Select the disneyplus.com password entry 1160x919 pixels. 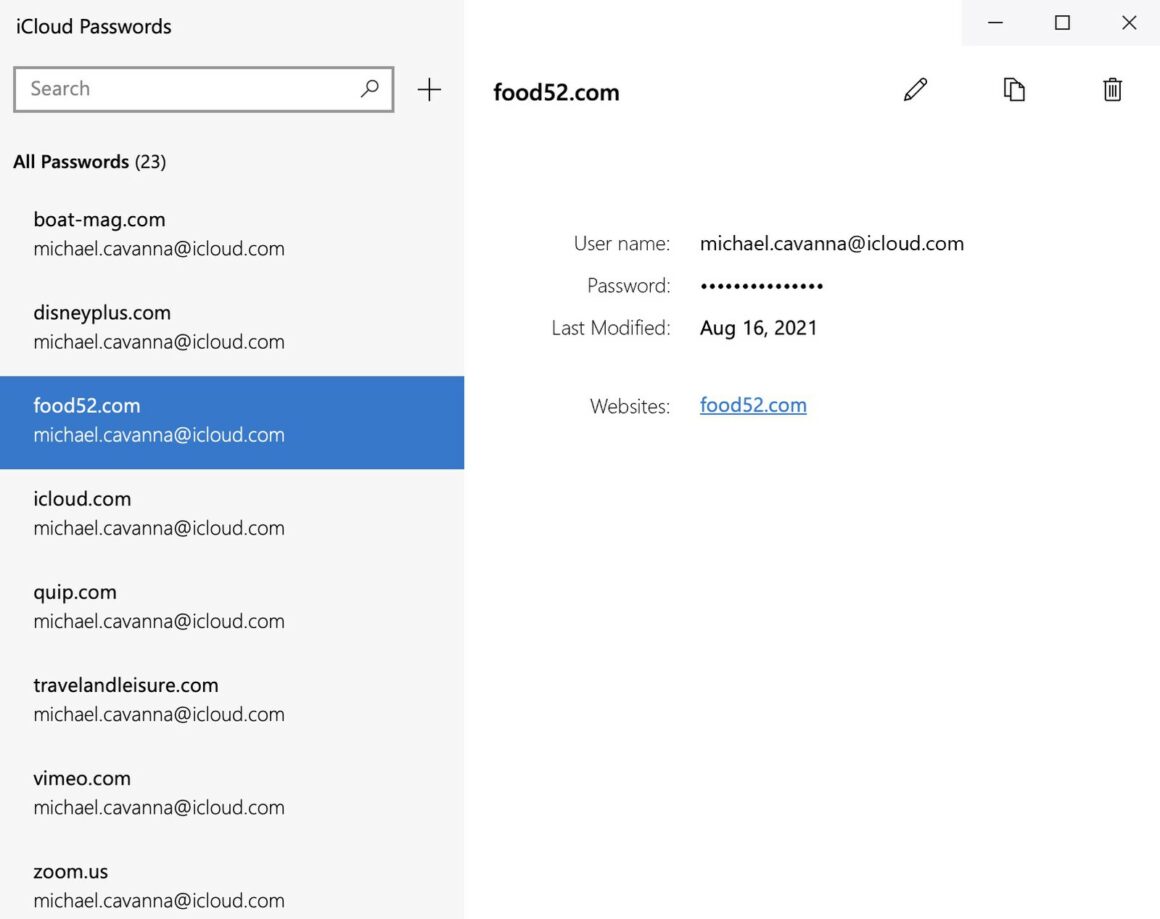click(x=158, y=327)
